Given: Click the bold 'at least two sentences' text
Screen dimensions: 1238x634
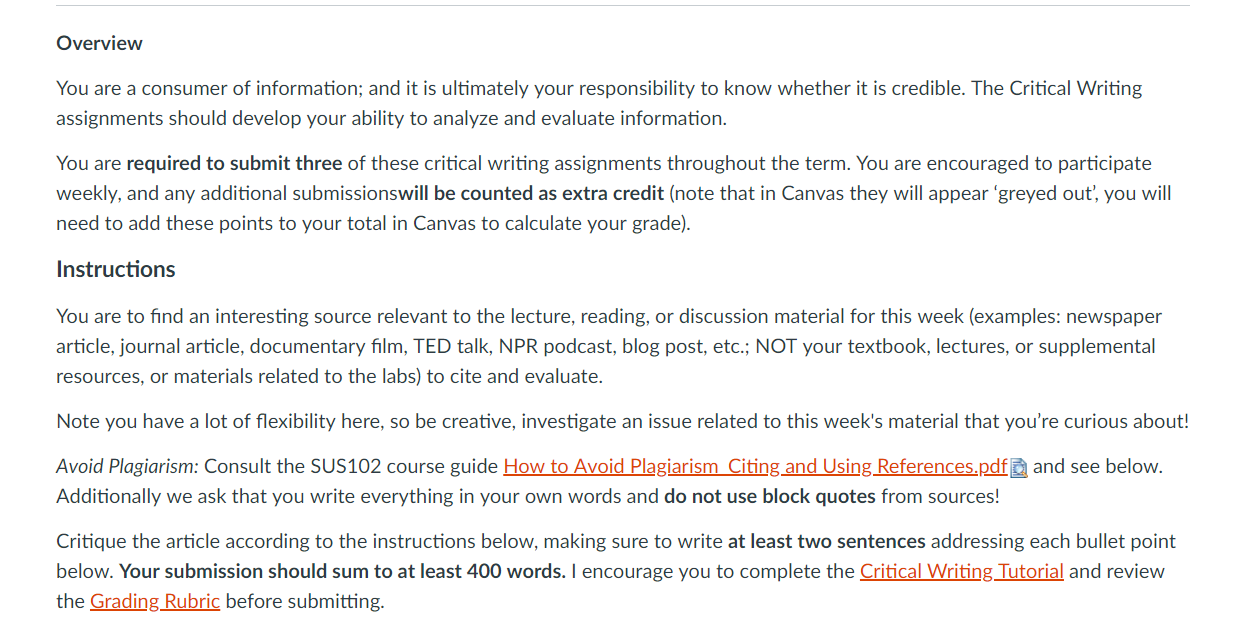Looking at the screenshot, I should coord(827,541).
